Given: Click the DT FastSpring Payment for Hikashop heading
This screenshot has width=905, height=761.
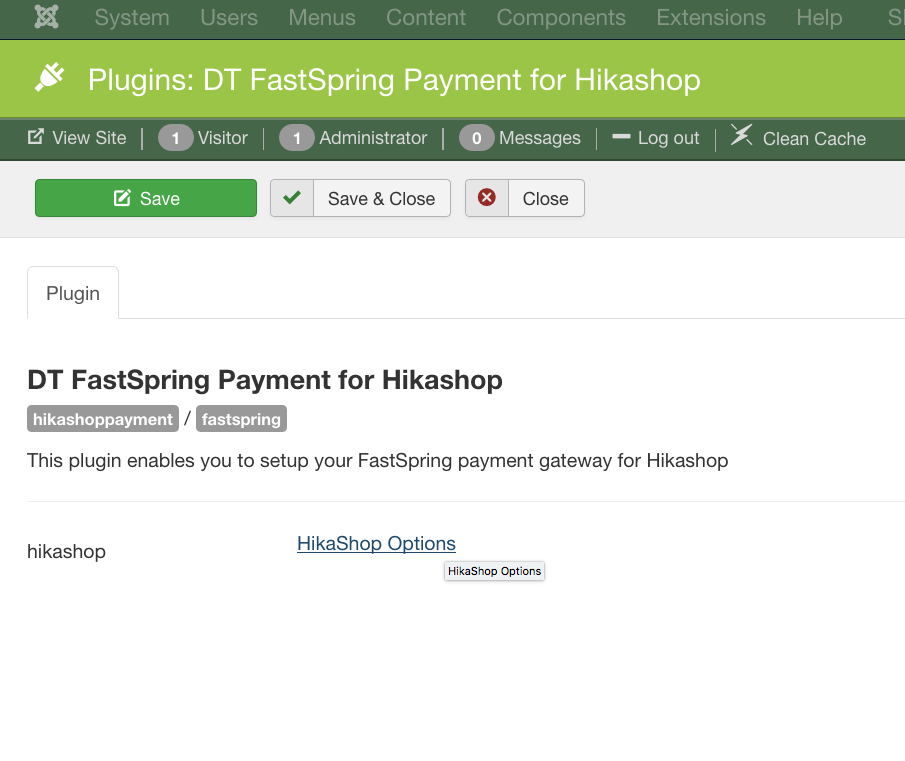Looking at the screenshot, I should [x=265, y=380].
